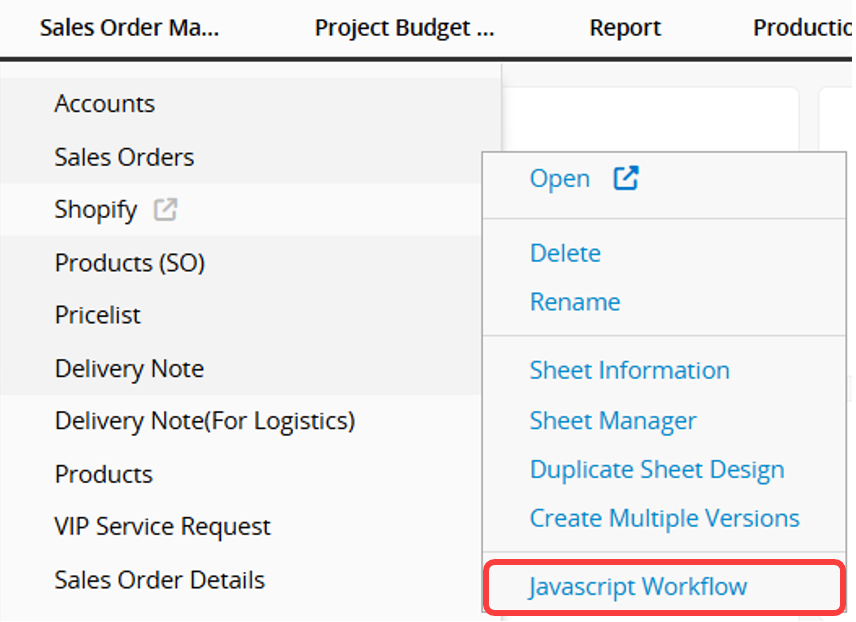Click the external link icon beside Shopify
The height and width of the screenshot is (622, 856).
tap(165, 210)
